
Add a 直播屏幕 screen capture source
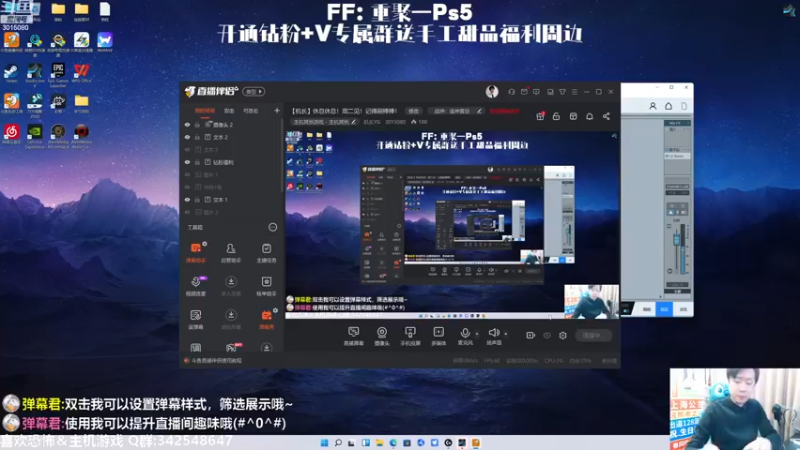pos(353,336)
